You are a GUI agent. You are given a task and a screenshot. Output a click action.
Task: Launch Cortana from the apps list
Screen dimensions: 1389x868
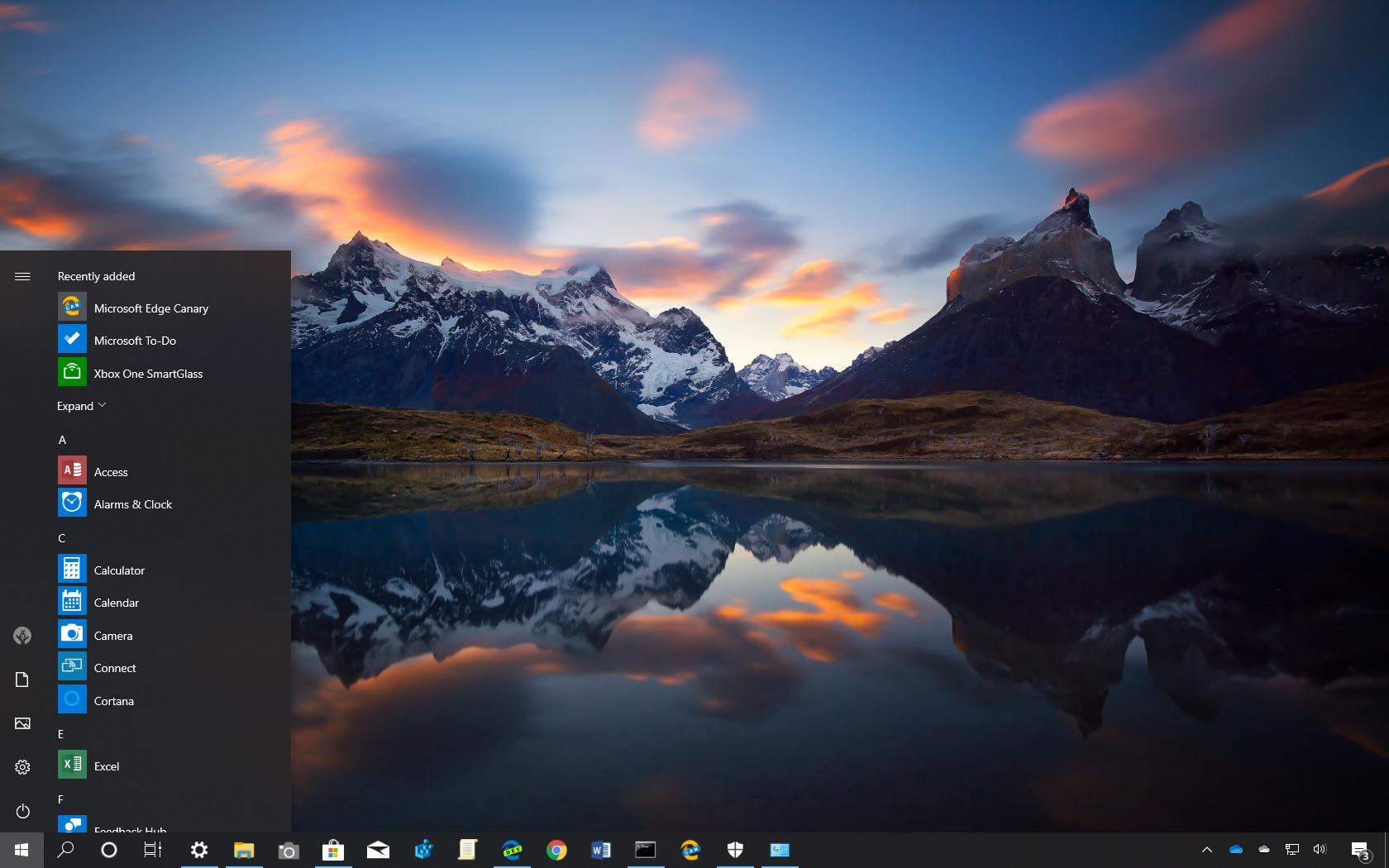pyautogui.click(x=114, y=700)
